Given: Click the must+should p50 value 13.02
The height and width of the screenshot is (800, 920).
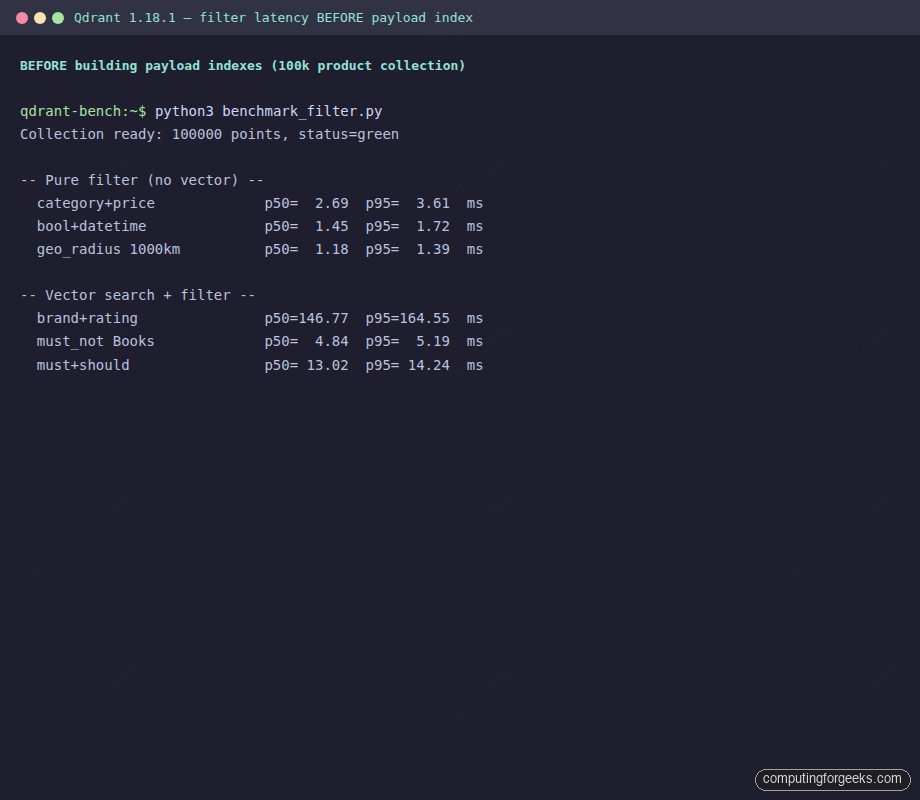Looking at the screenshot, I should (327, 365).
